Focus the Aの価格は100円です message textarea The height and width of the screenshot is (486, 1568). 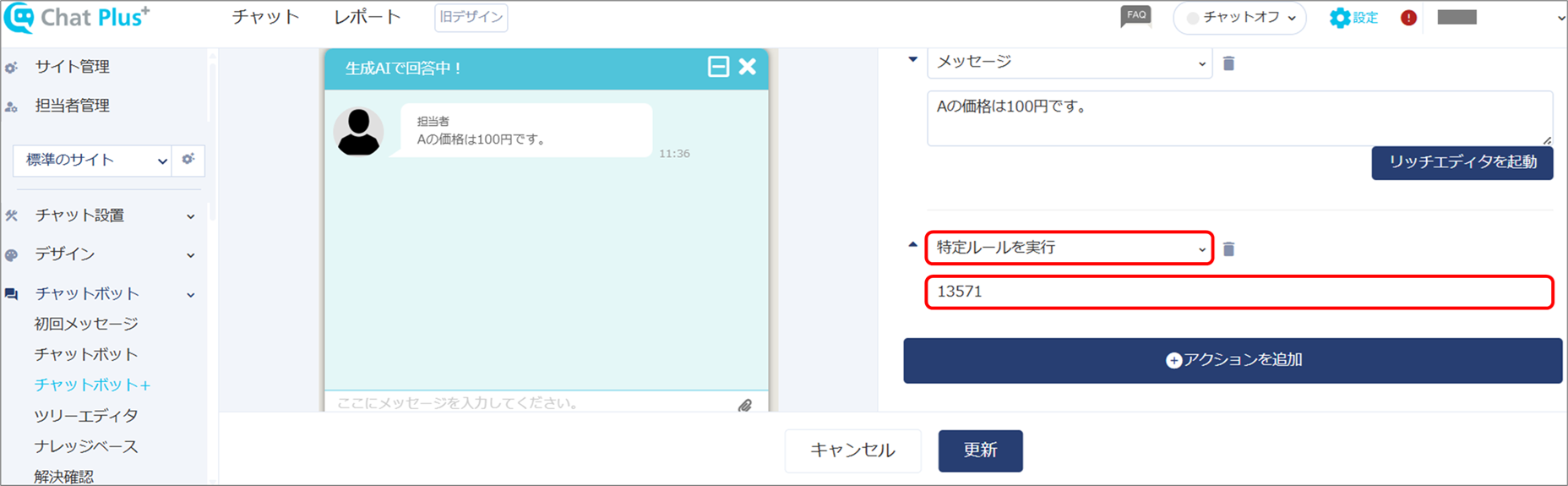point(1239,118)
